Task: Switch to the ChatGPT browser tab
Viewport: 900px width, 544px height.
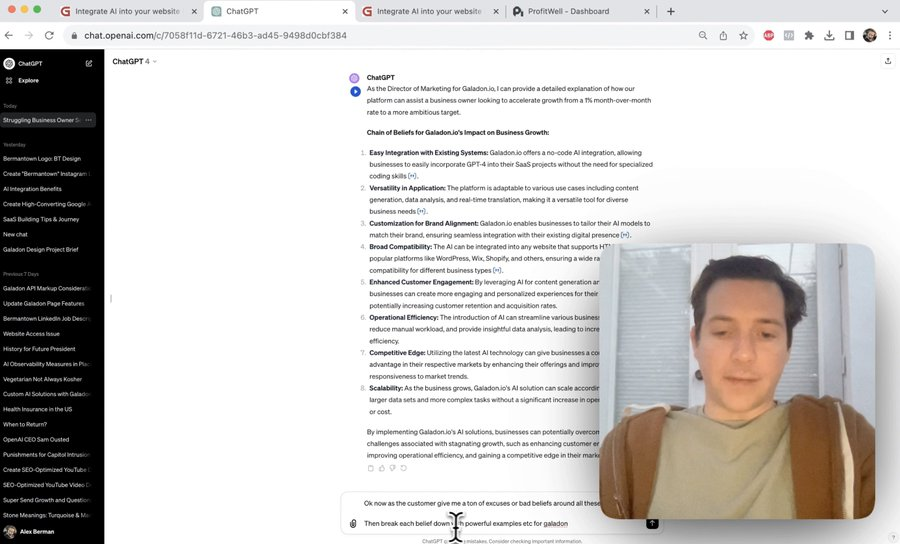Action: (x=280, y=11)
